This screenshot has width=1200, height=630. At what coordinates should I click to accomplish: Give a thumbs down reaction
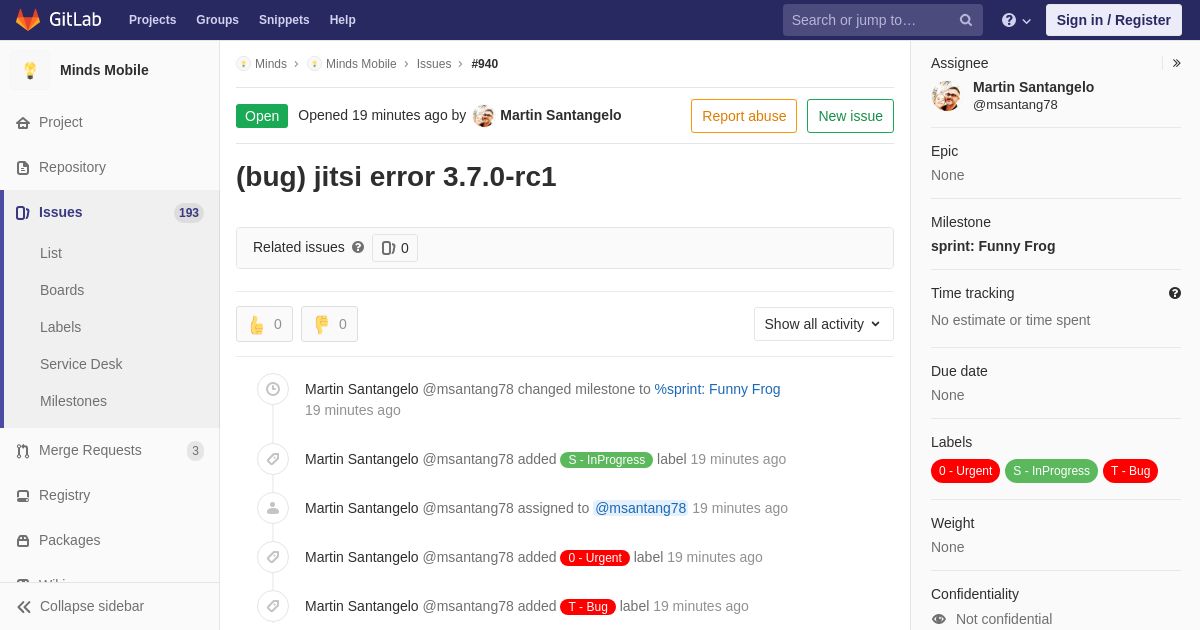tap(329, 324)
